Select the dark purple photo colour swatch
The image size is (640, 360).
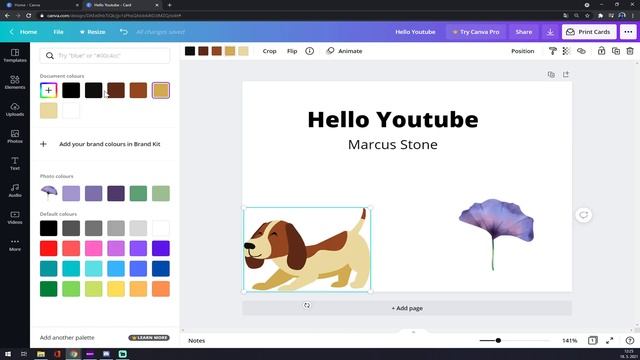point(116,193)
